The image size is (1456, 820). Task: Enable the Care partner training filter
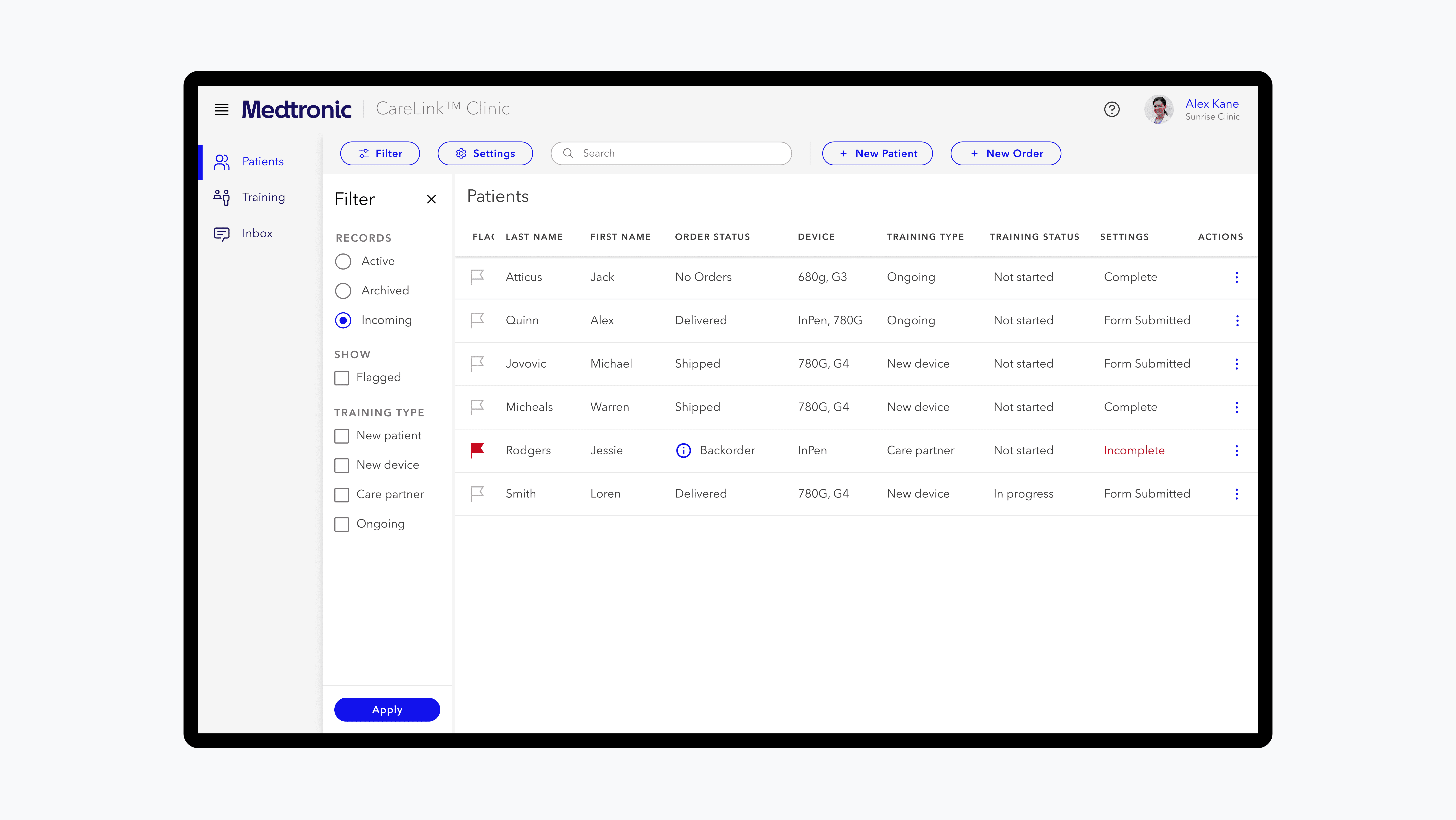[342, 495]
